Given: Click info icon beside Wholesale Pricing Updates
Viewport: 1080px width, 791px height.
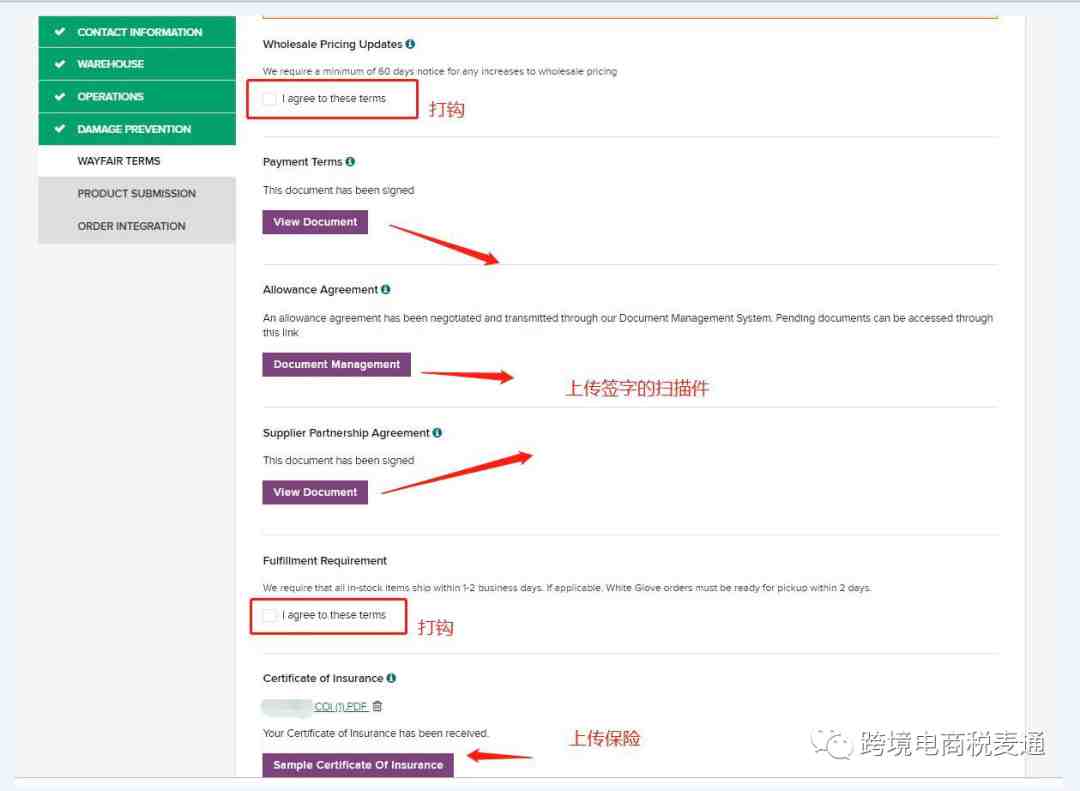Looking at the screenshot, I should tap(411, 44).
